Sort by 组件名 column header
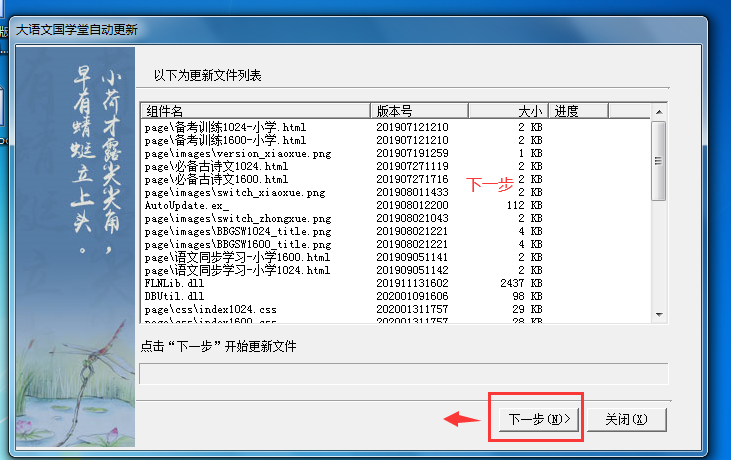 point(255,111)
